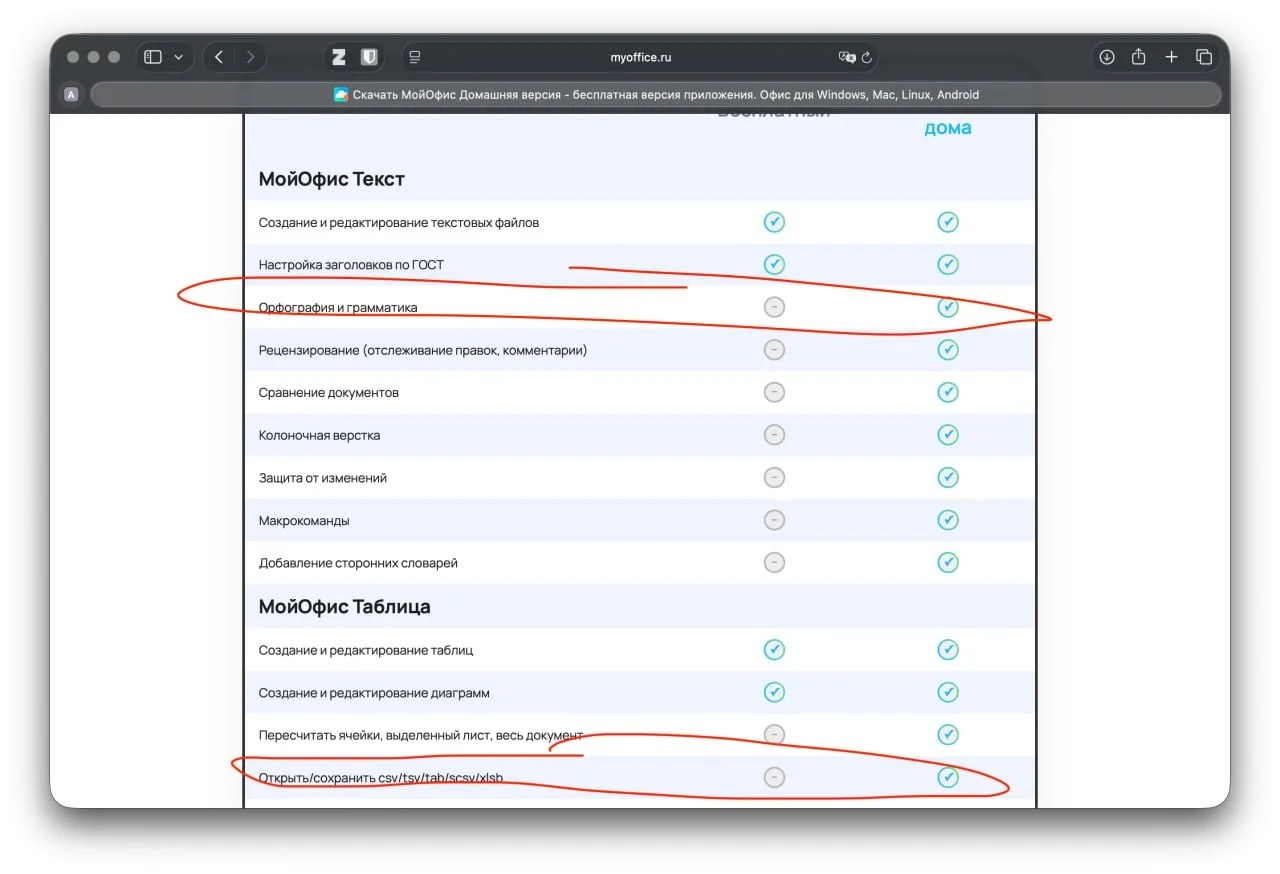Click the text Рецензирование (отслеживание правок, комментарии)
This screenshot has width=1280, height=874.
coord(423,350)
